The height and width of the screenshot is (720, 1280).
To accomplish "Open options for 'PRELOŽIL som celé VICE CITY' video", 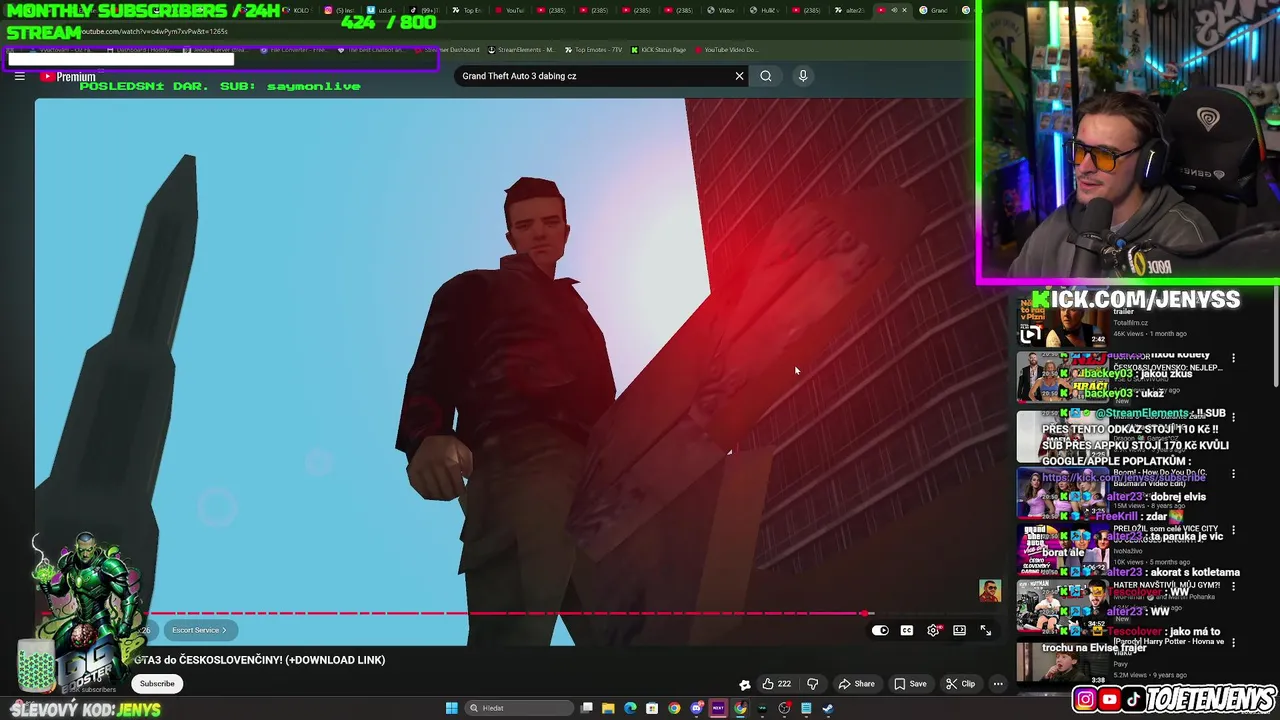I will (x=1233, y=530).
